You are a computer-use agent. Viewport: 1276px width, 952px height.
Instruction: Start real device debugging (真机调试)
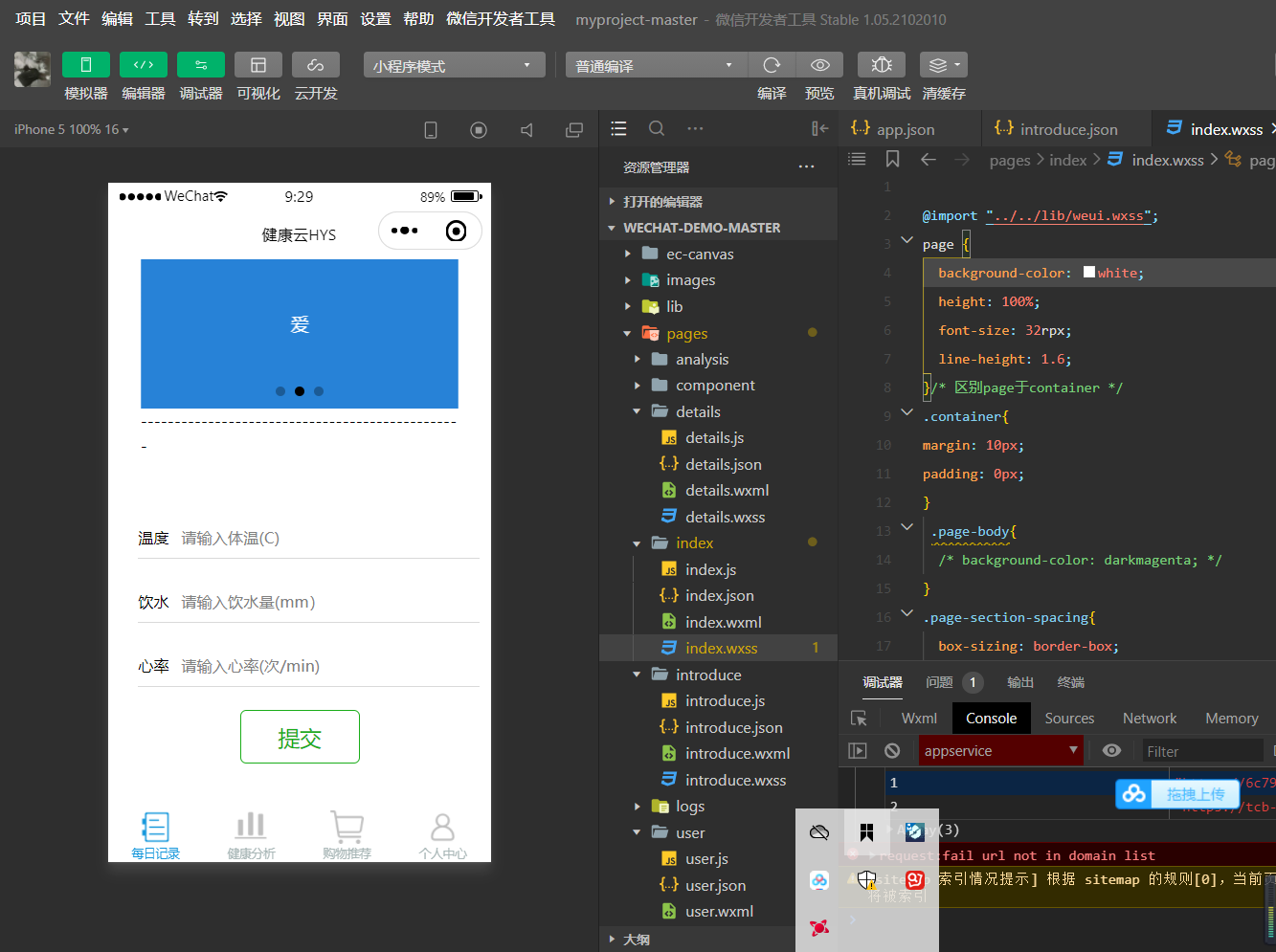click(882, 64)
